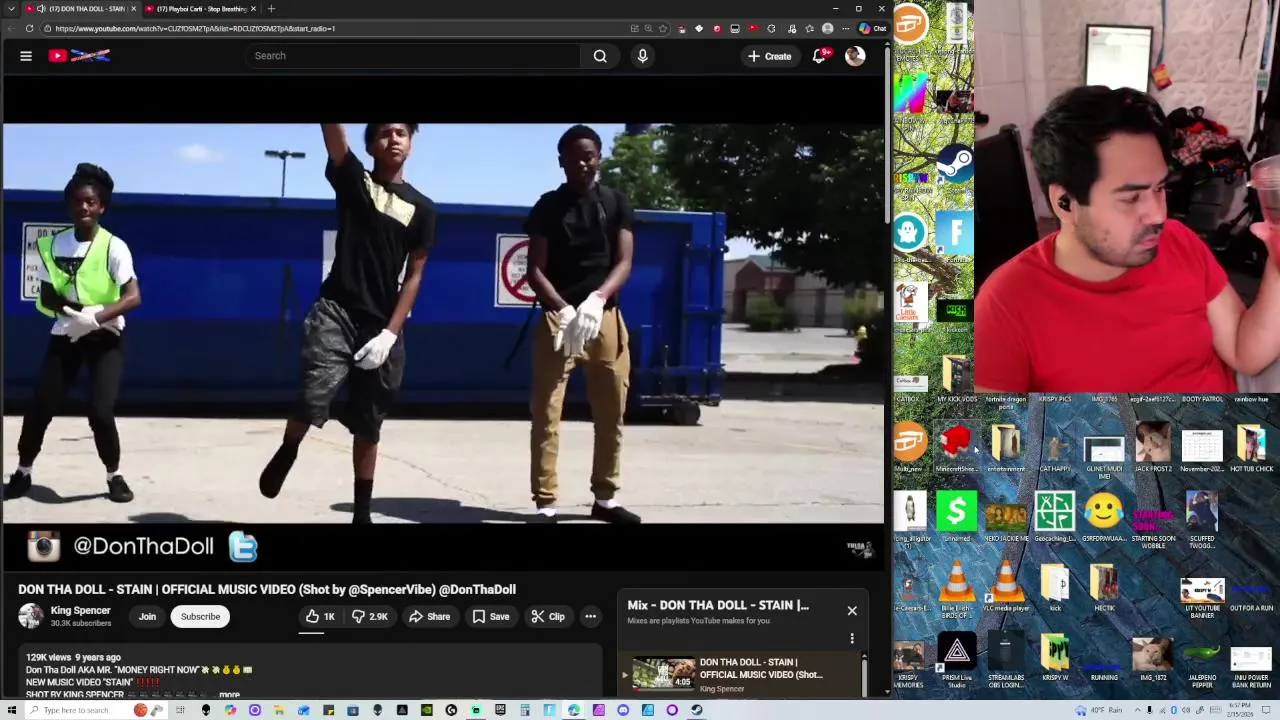The width and height of the screenshot is (1280, 720).
Task: Open the YouTube account avatar menu
Action: click(x=855, y=56)
